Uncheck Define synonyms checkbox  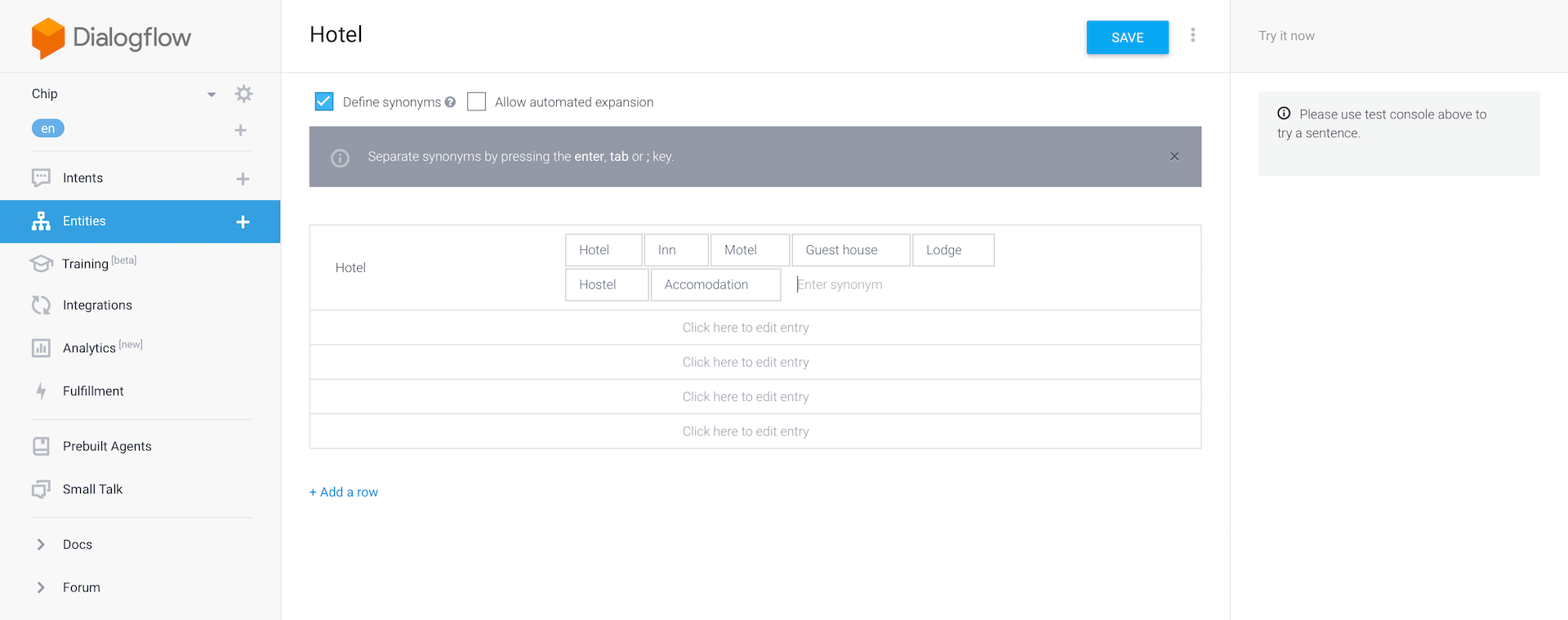tap(324, 101)
